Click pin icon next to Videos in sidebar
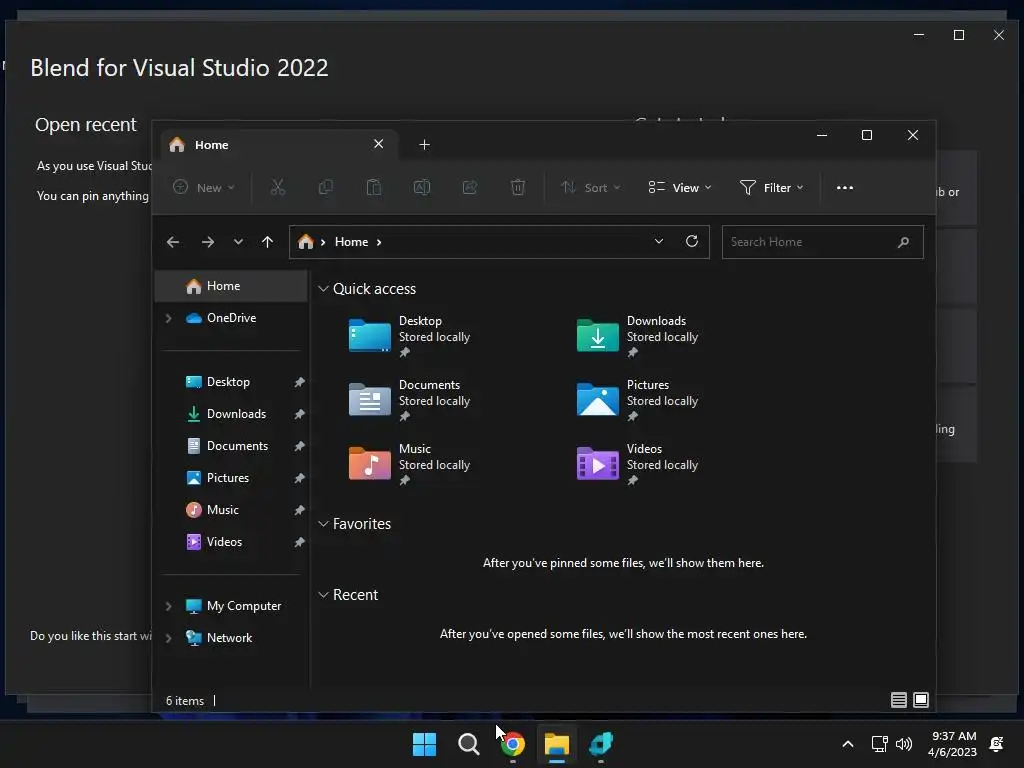Image resolution: width=1024 pixels, height=768 pixels. (x=299, y=542)
